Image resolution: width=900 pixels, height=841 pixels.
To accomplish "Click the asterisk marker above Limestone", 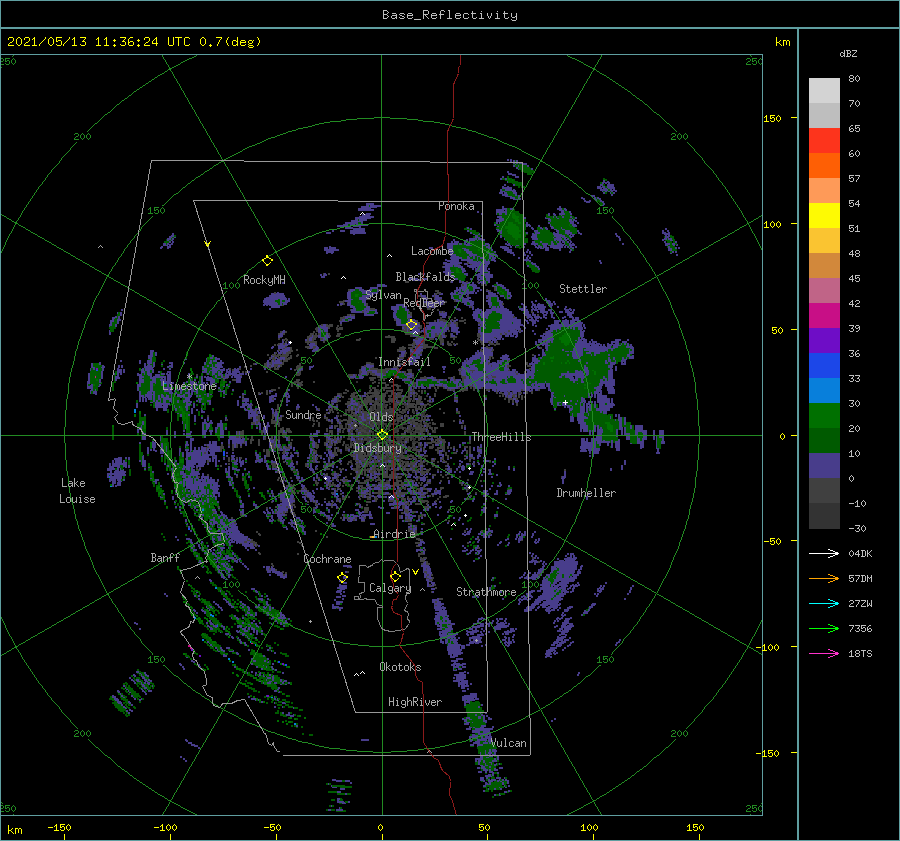I will coord(189,377).
